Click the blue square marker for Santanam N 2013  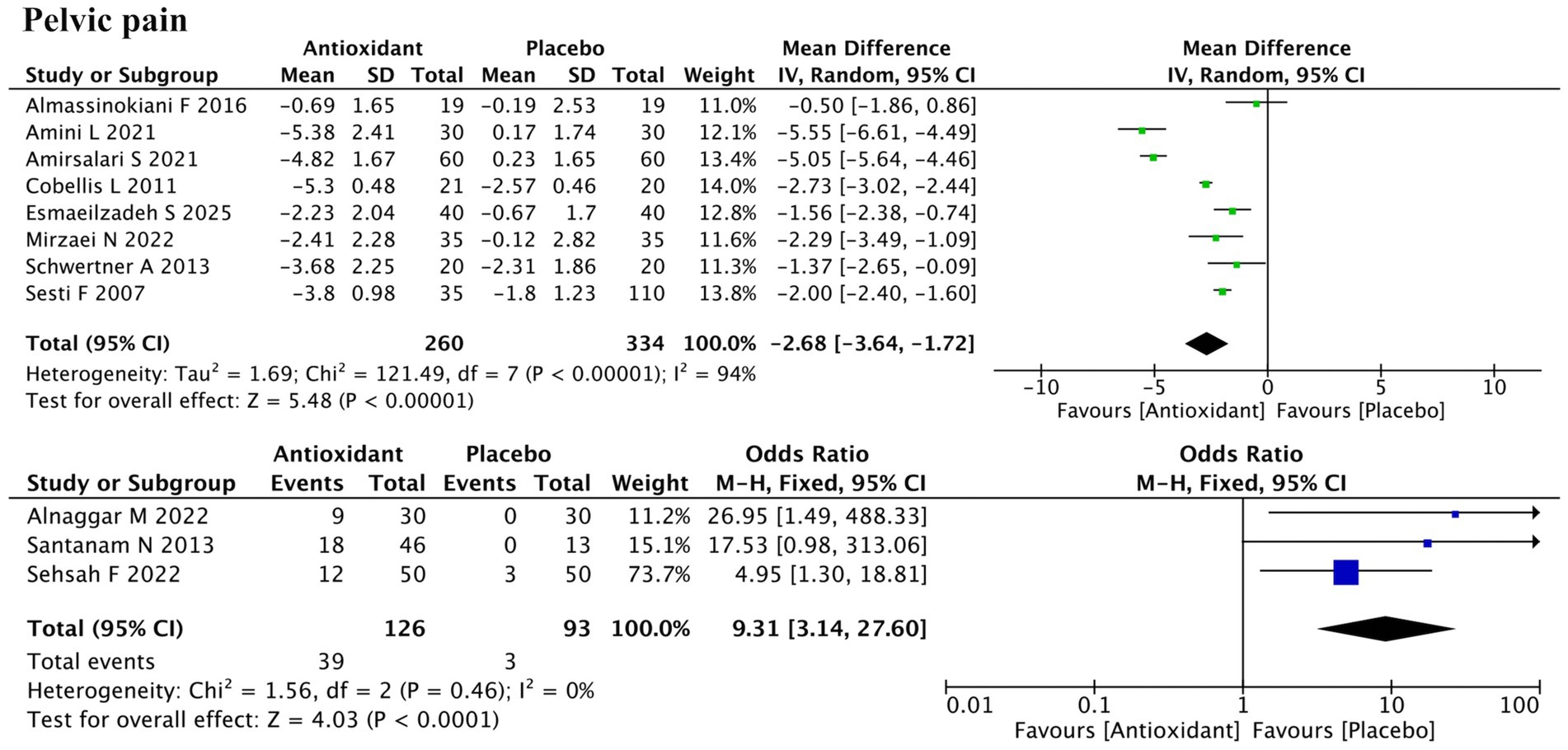pyautogui.click(x=1427, y=543)
